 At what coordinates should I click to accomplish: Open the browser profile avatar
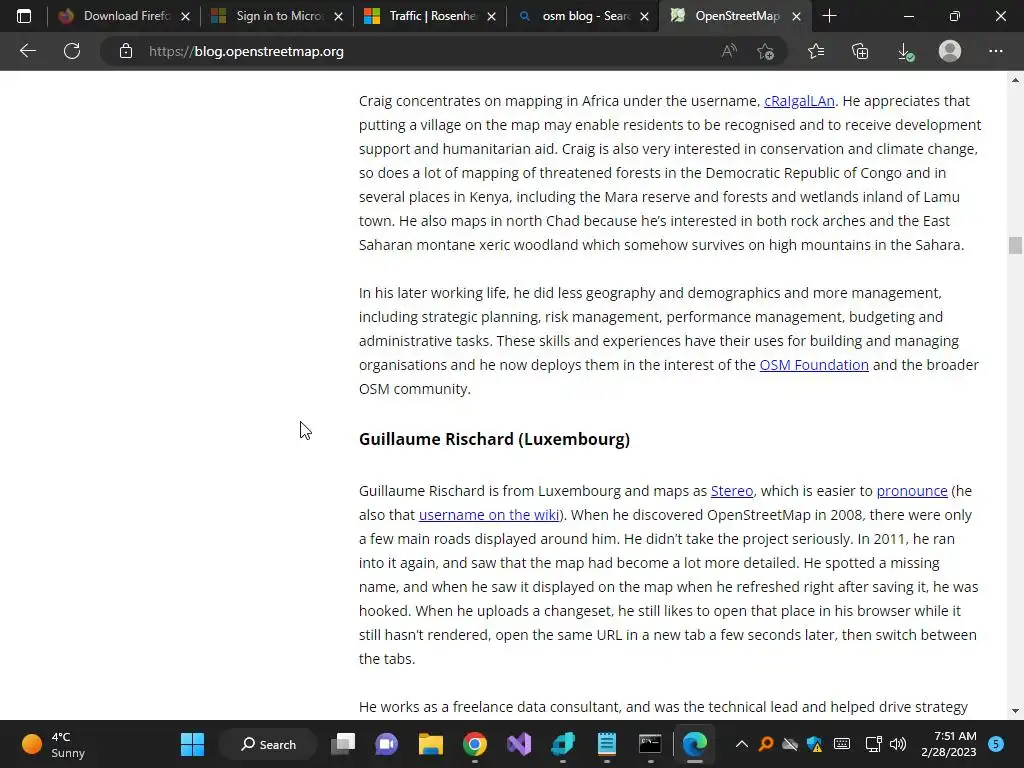pos(950,51)
